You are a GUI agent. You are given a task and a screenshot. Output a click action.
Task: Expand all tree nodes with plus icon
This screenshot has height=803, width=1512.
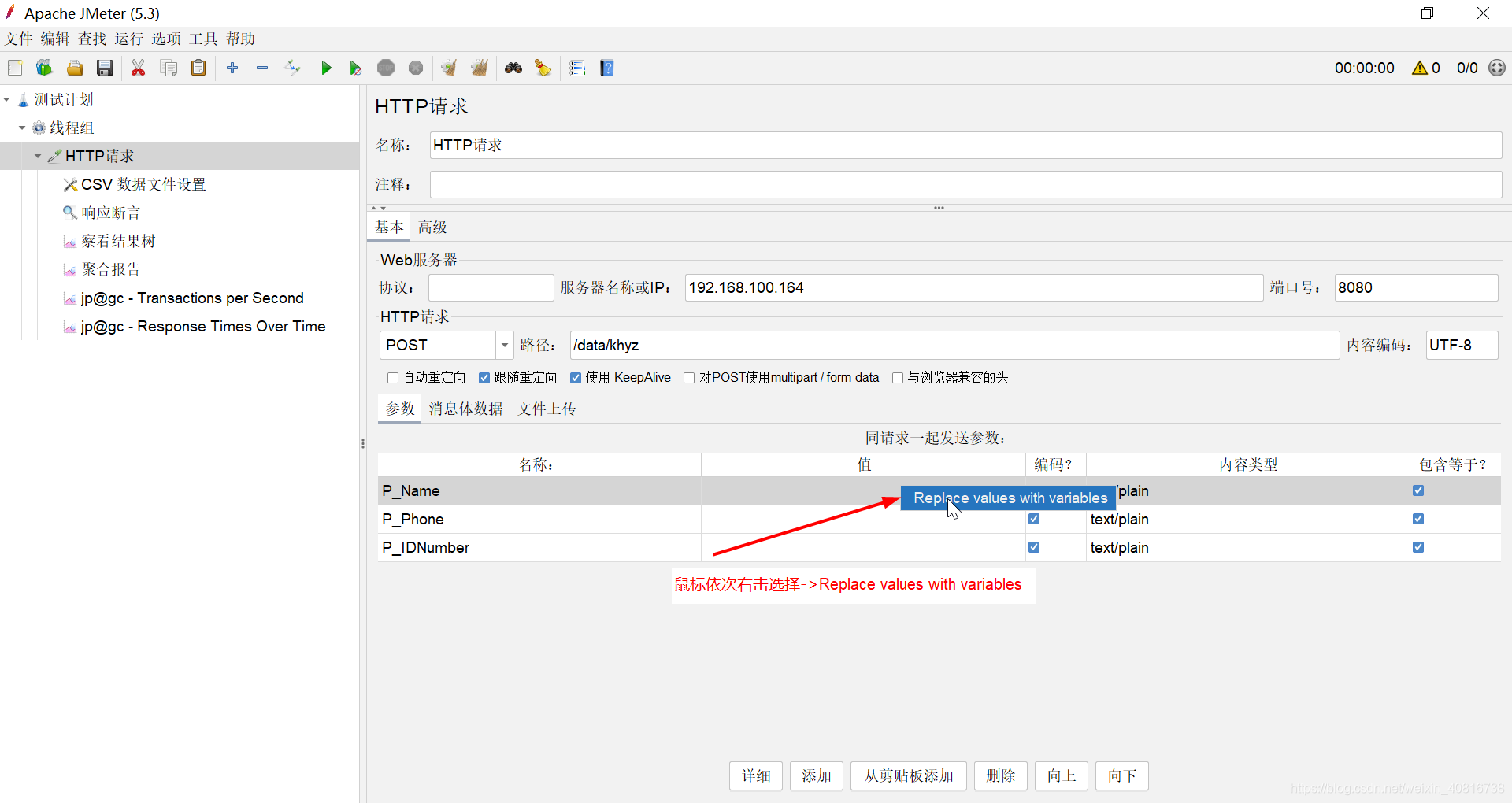pos(232,68)
